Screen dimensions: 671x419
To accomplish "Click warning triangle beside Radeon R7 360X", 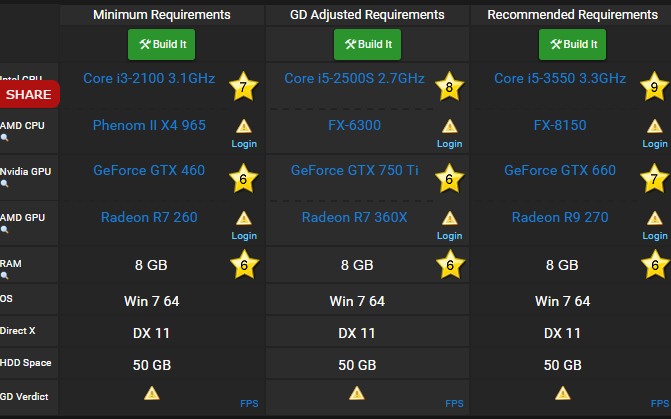I will tap(449, 218).
